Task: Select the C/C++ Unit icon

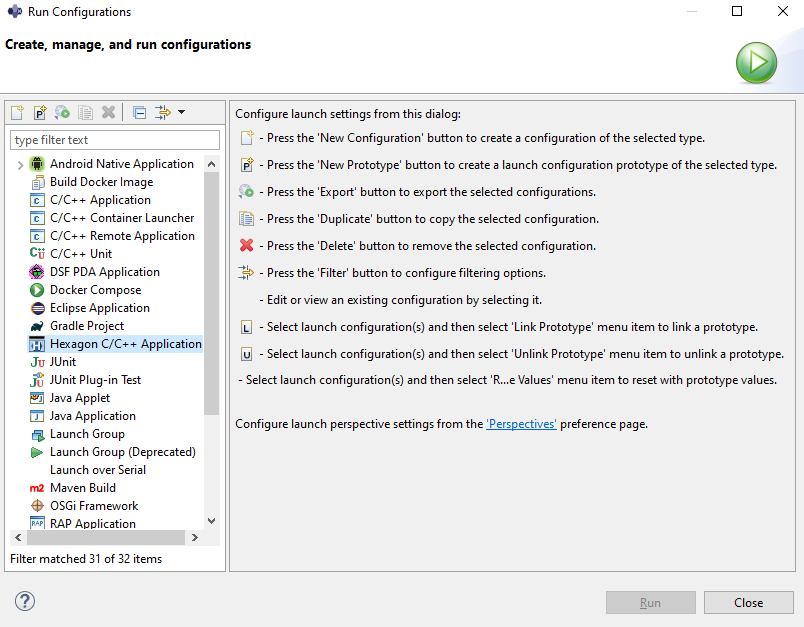Action: 37,254
